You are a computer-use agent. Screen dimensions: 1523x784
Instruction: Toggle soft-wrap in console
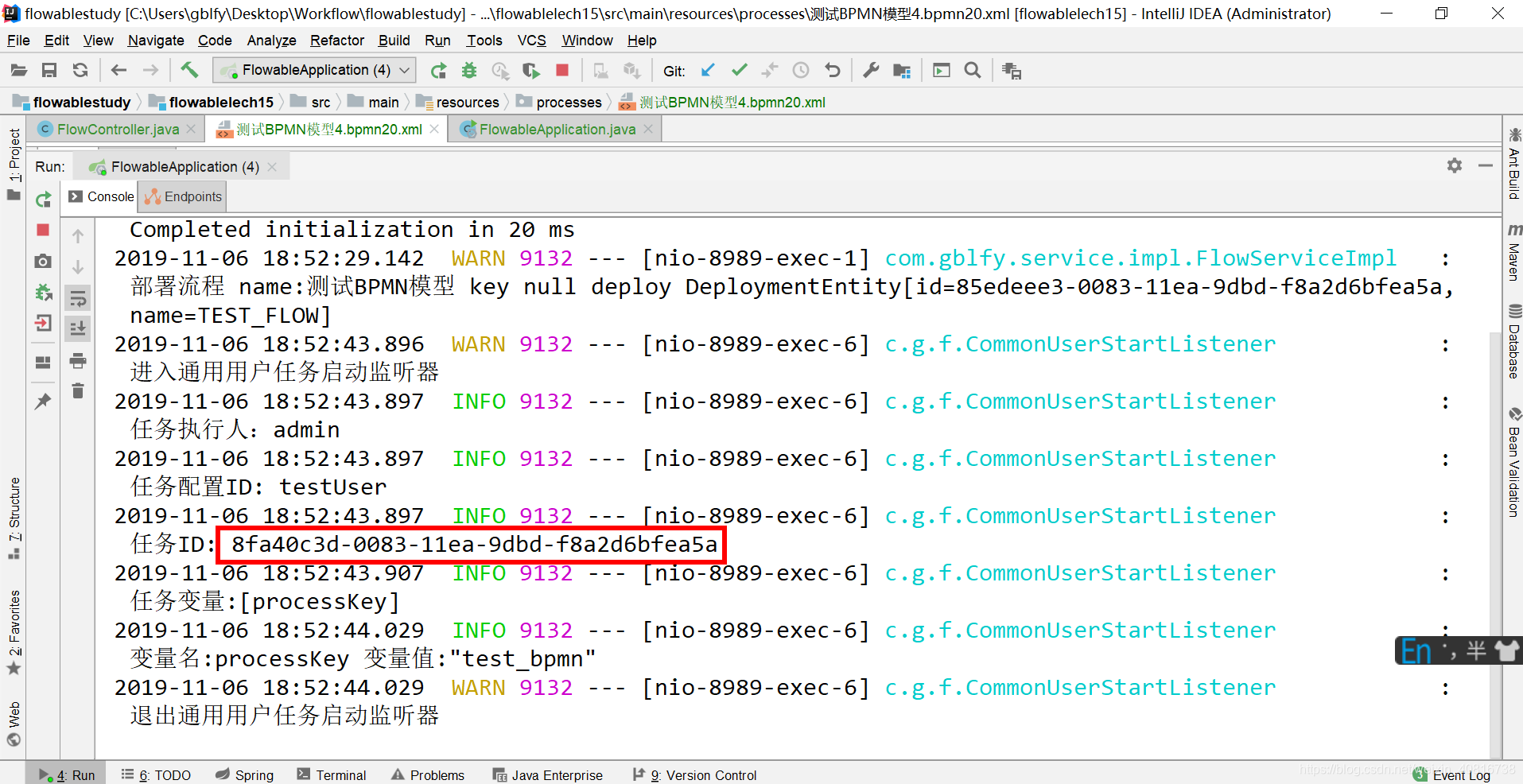tap(78, 299)
